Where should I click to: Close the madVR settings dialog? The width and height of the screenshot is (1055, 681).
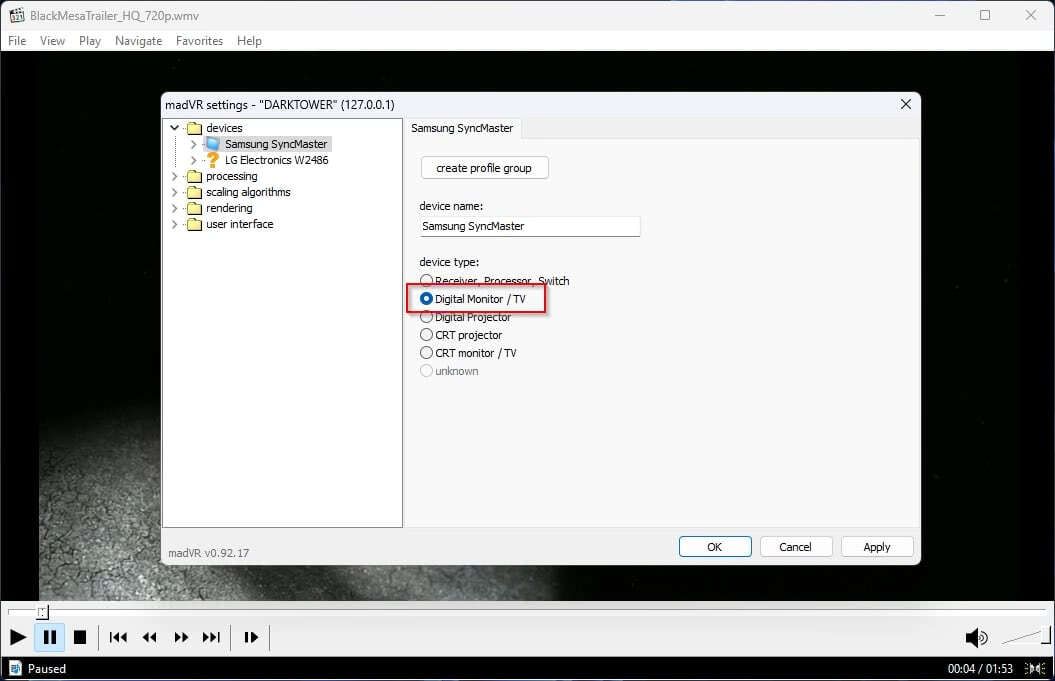click(906, 104)
